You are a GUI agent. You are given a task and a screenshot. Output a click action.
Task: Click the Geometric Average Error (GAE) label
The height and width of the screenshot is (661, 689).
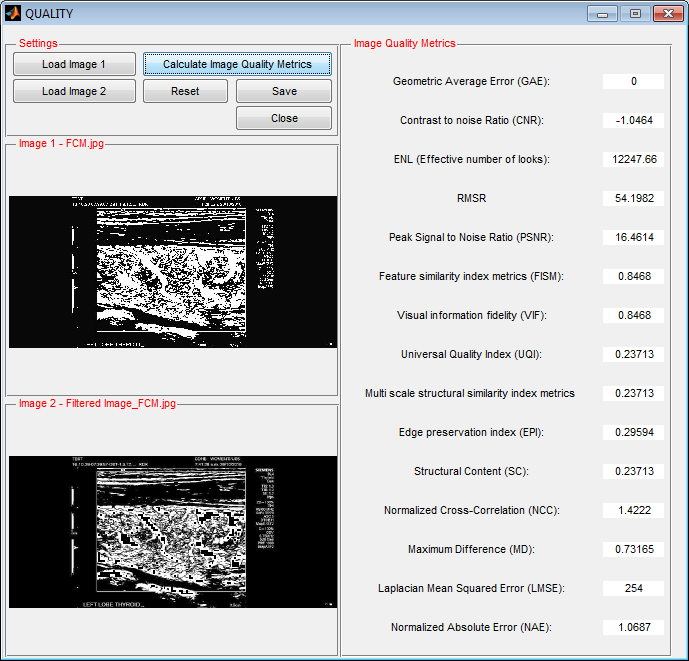coord(471,81)
